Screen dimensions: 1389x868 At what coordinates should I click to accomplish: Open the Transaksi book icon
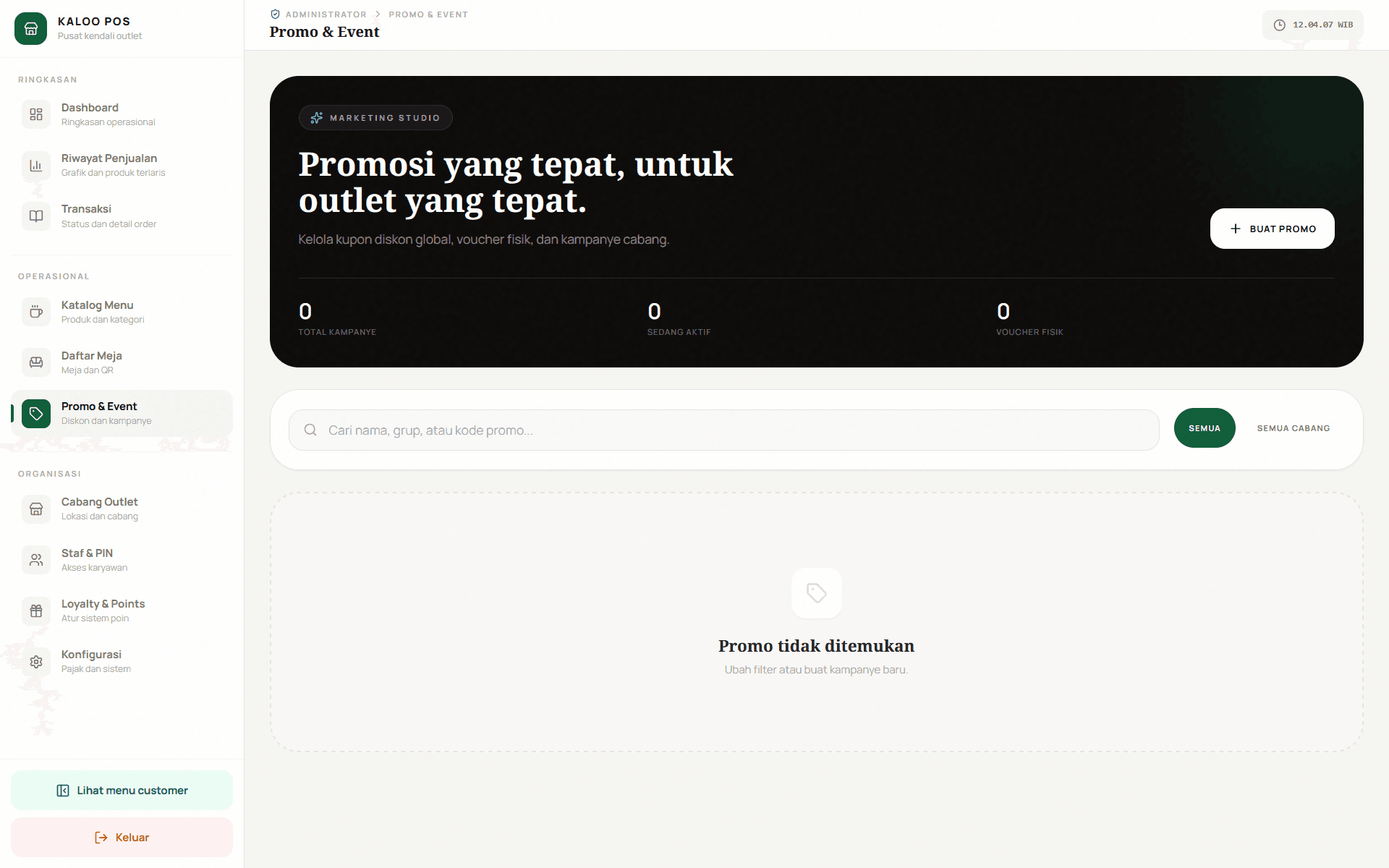click(36, 216)
